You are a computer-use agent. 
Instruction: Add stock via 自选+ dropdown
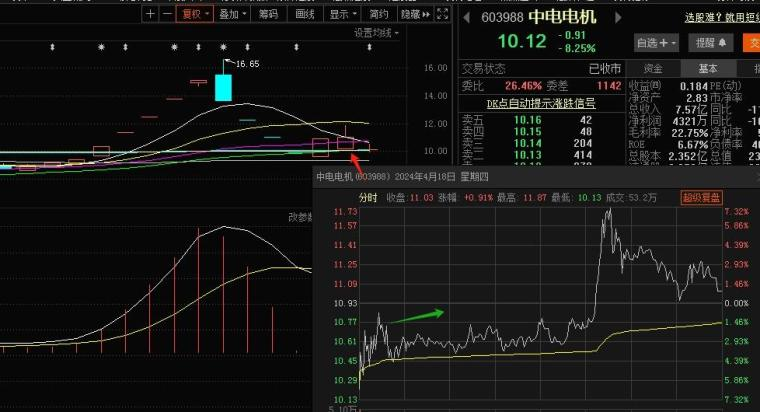tap(657, 43)
